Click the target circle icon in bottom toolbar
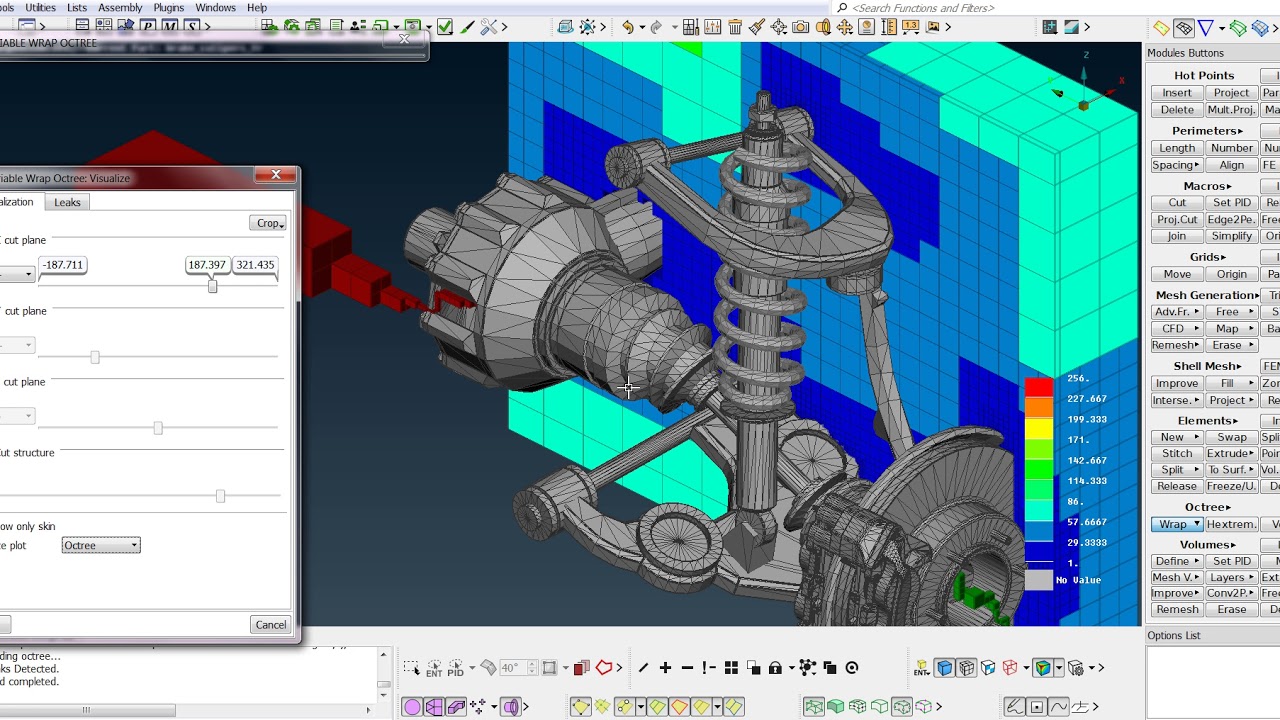Screen dimensions: 1280x720 (x=852, y=668)
